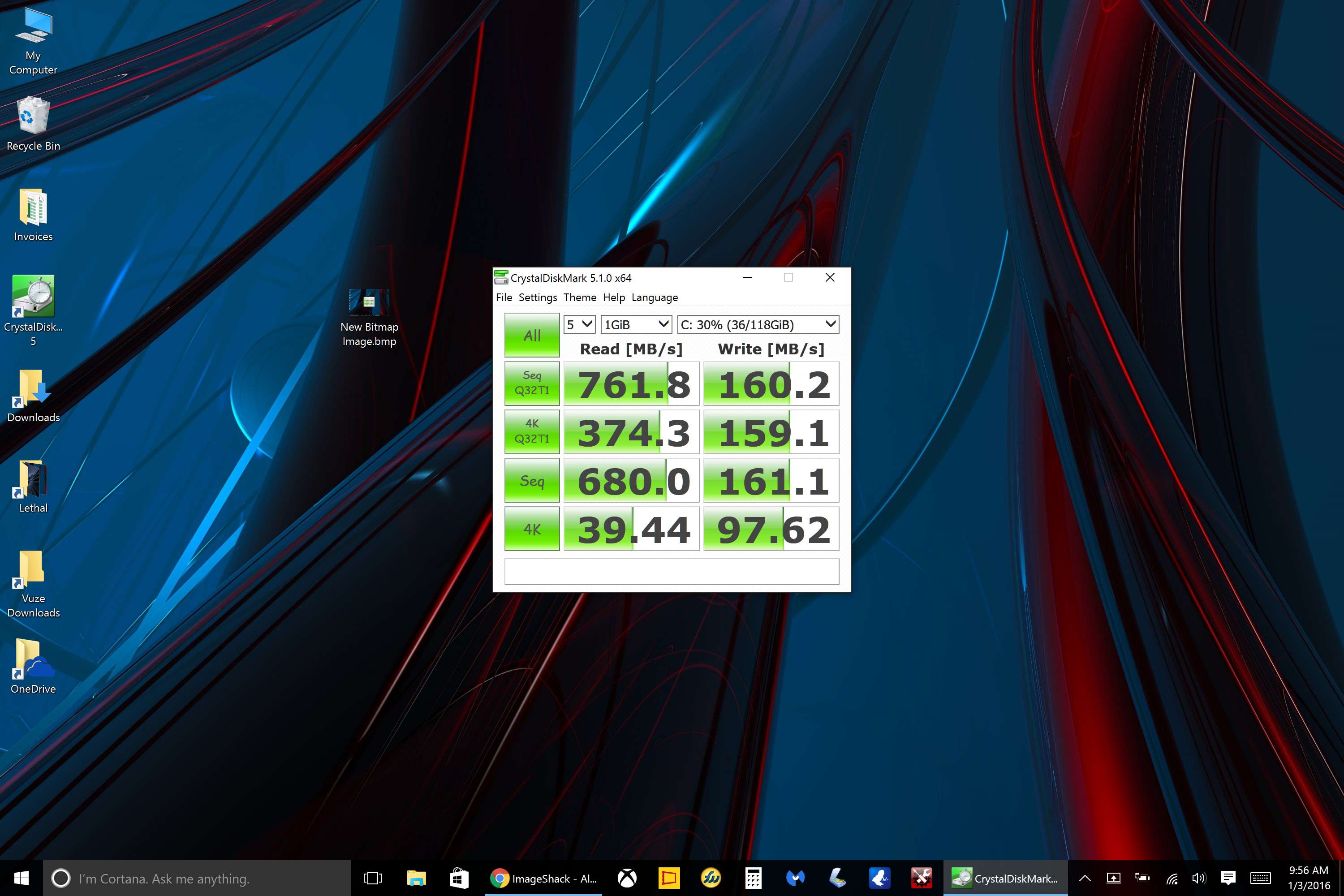This screenshot has width=1344, height=896.
Task: Expand the drive dropdown showing C: 30%
Action: [x=758, y=324]
